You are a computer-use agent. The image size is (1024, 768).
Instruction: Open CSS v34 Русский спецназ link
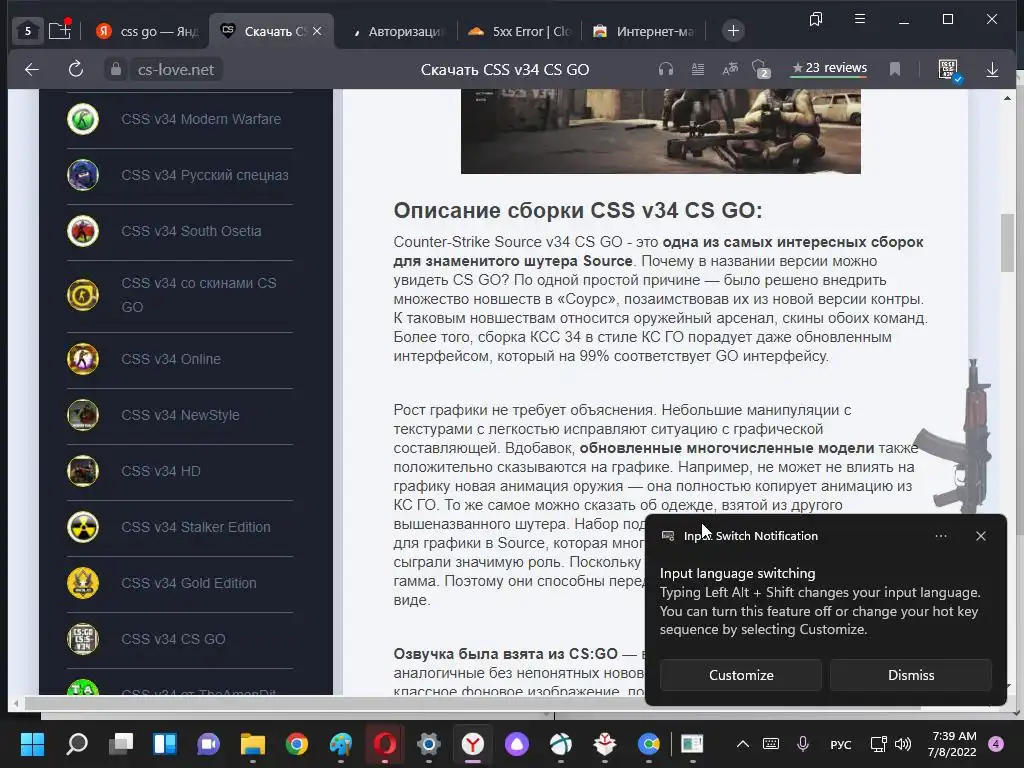point(204,175)
